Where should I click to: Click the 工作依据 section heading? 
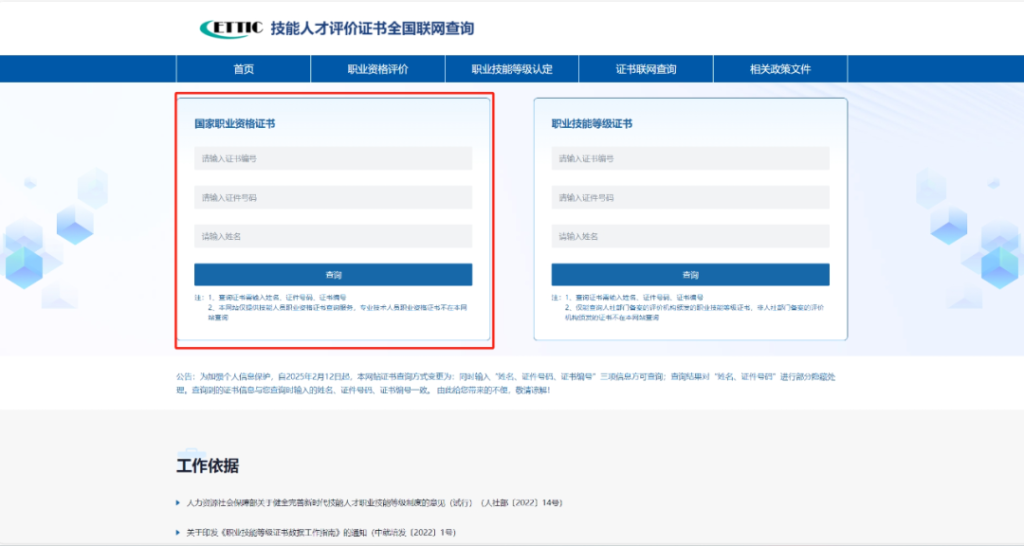(208, 466)
